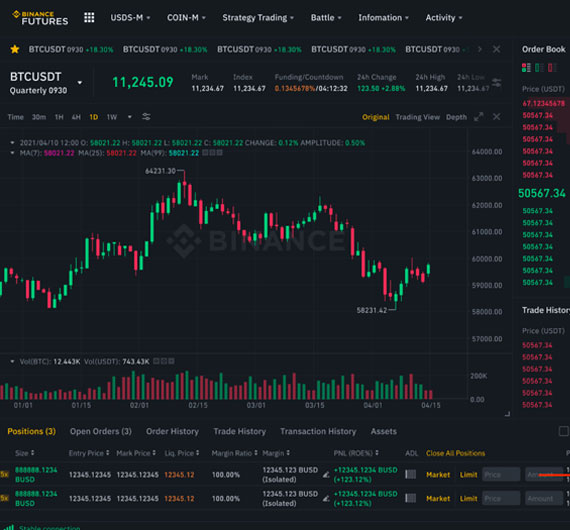Open the Battle dropdown
The image size is (570, 530).
tap(326, 17)
